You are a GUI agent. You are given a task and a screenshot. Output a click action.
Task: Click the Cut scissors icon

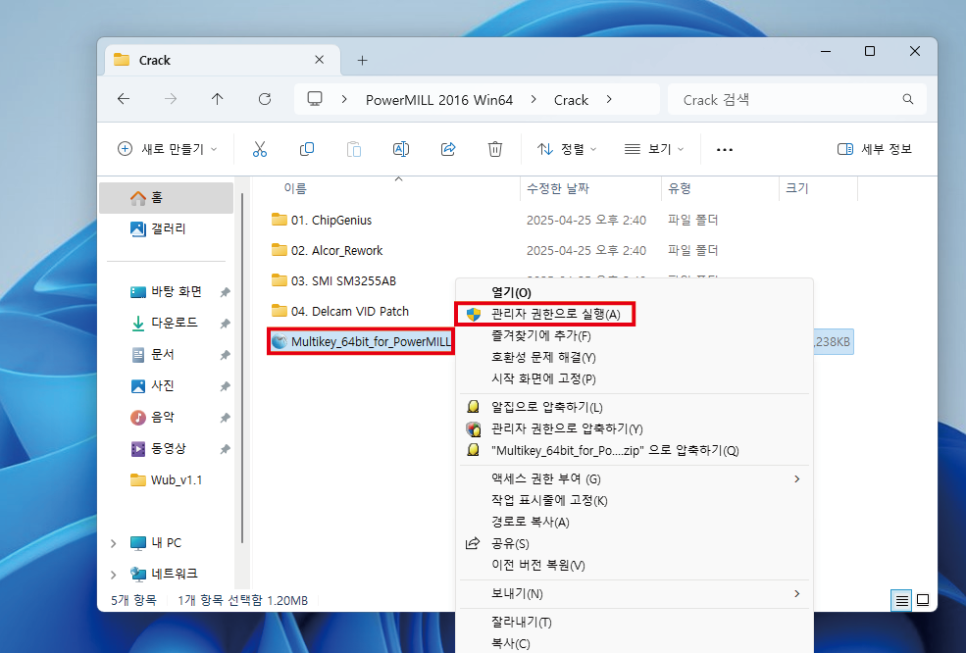(259, 149)
